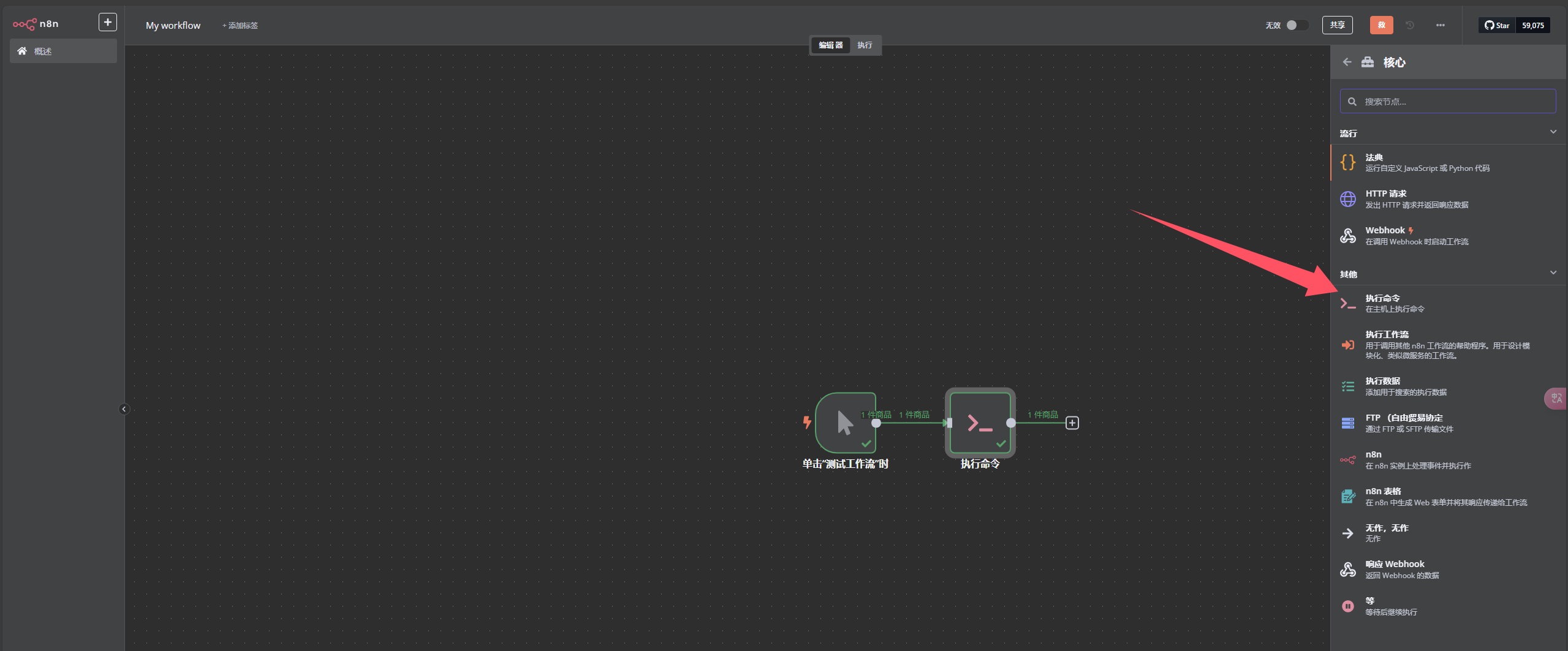Image resolution: width=1568 pixels, height=651 pixels.
Task: Click the 等 pause wait icon
Action: 1347,606
